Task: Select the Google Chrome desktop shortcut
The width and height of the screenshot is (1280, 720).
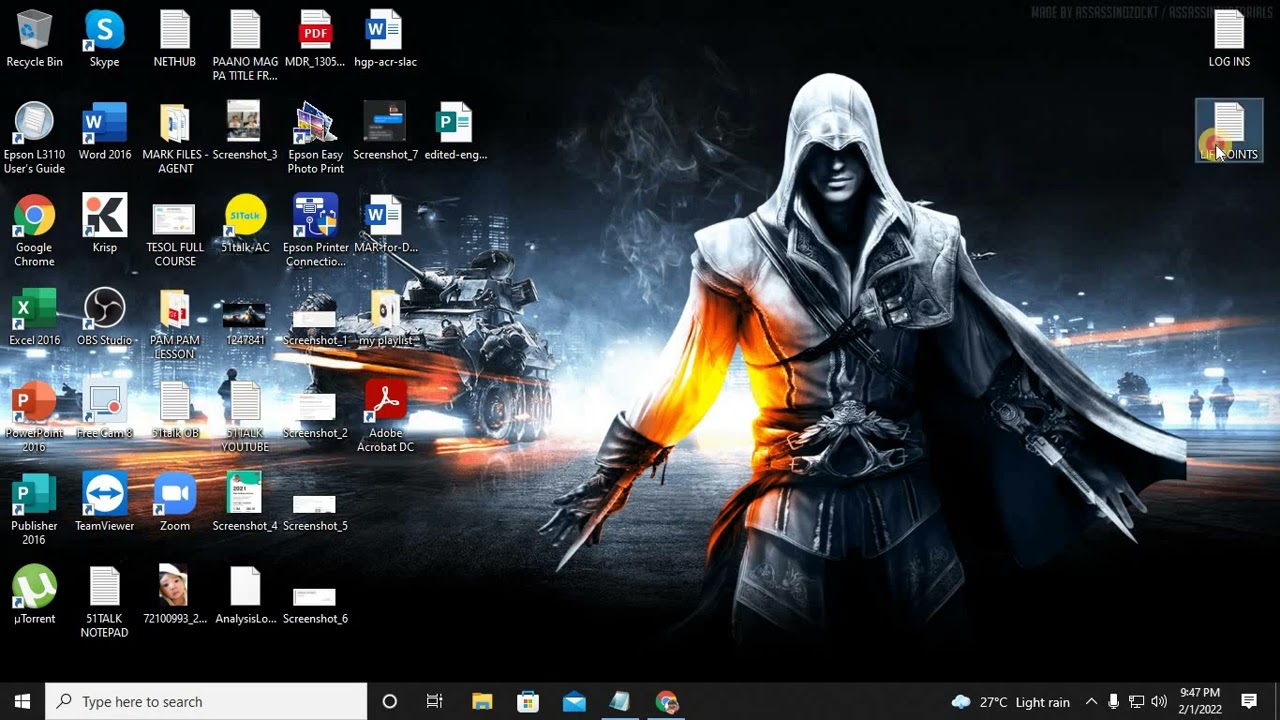Action: point(34,232)
